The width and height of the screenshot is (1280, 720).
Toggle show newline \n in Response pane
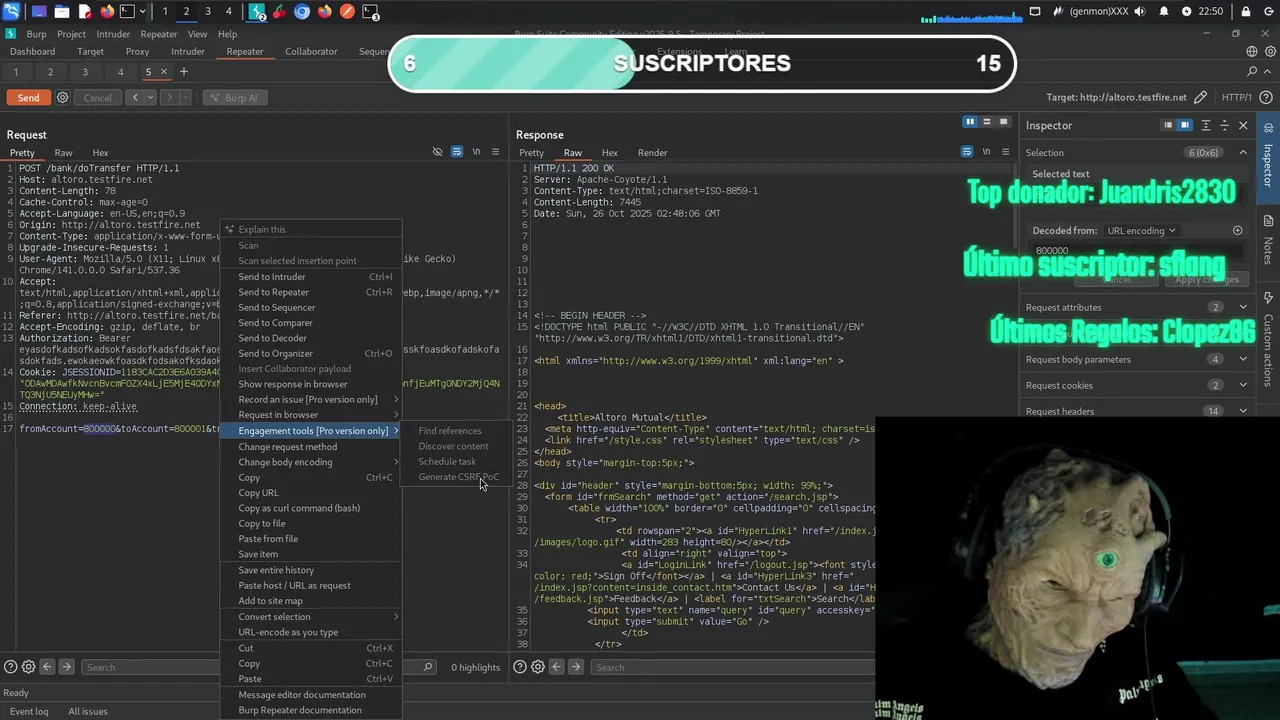(x=986, y=152)
